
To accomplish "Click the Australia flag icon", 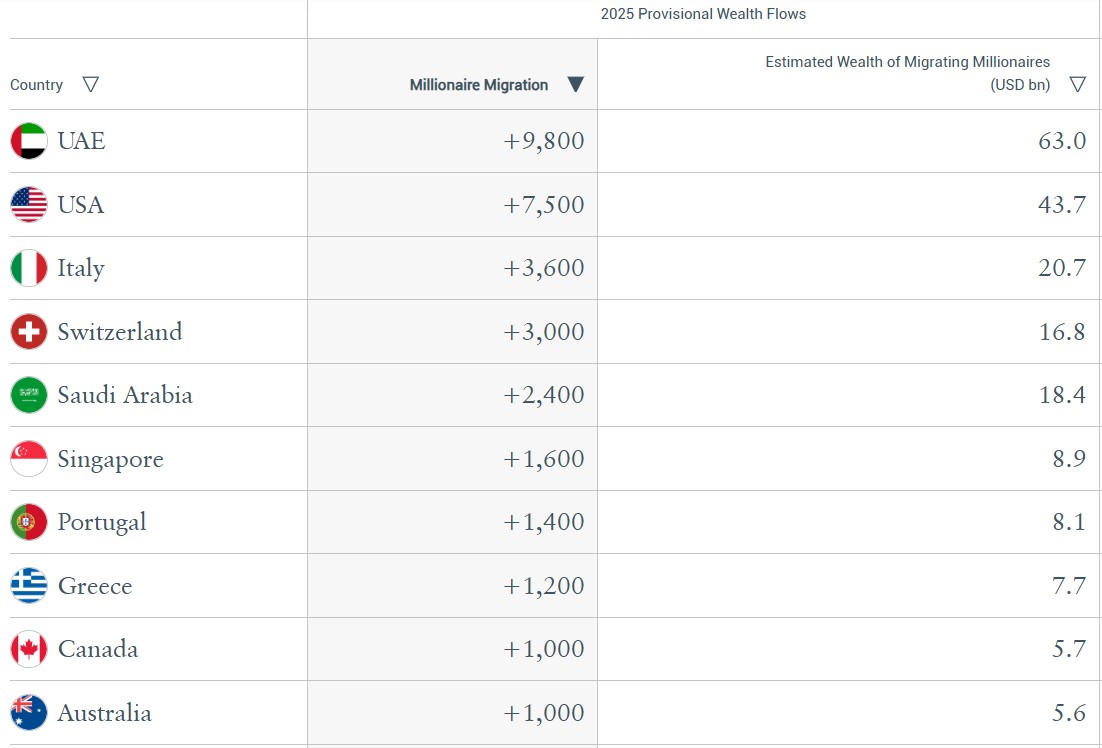I will point(29,713).
